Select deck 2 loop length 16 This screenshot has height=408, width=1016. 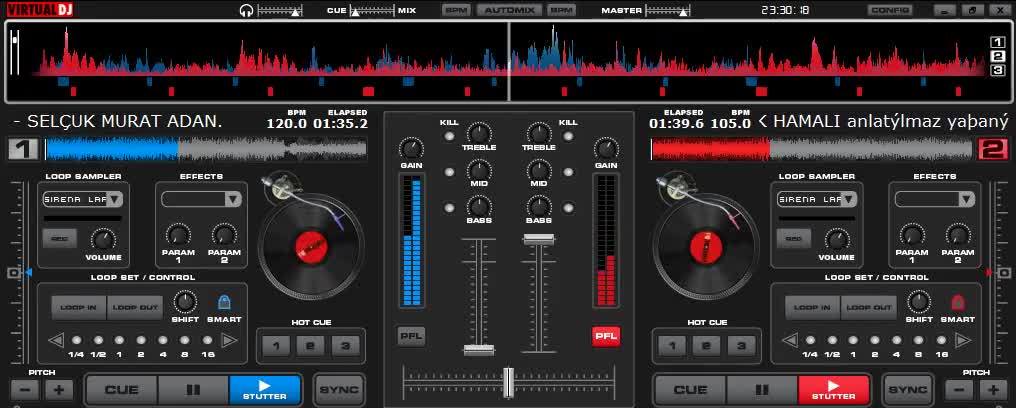(x=941, y=340)
